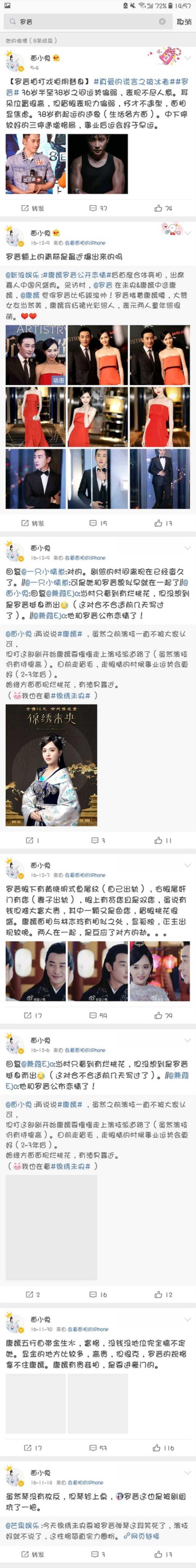Like the post with 74 likes
Screen dimensions: 196x1568
163,208
